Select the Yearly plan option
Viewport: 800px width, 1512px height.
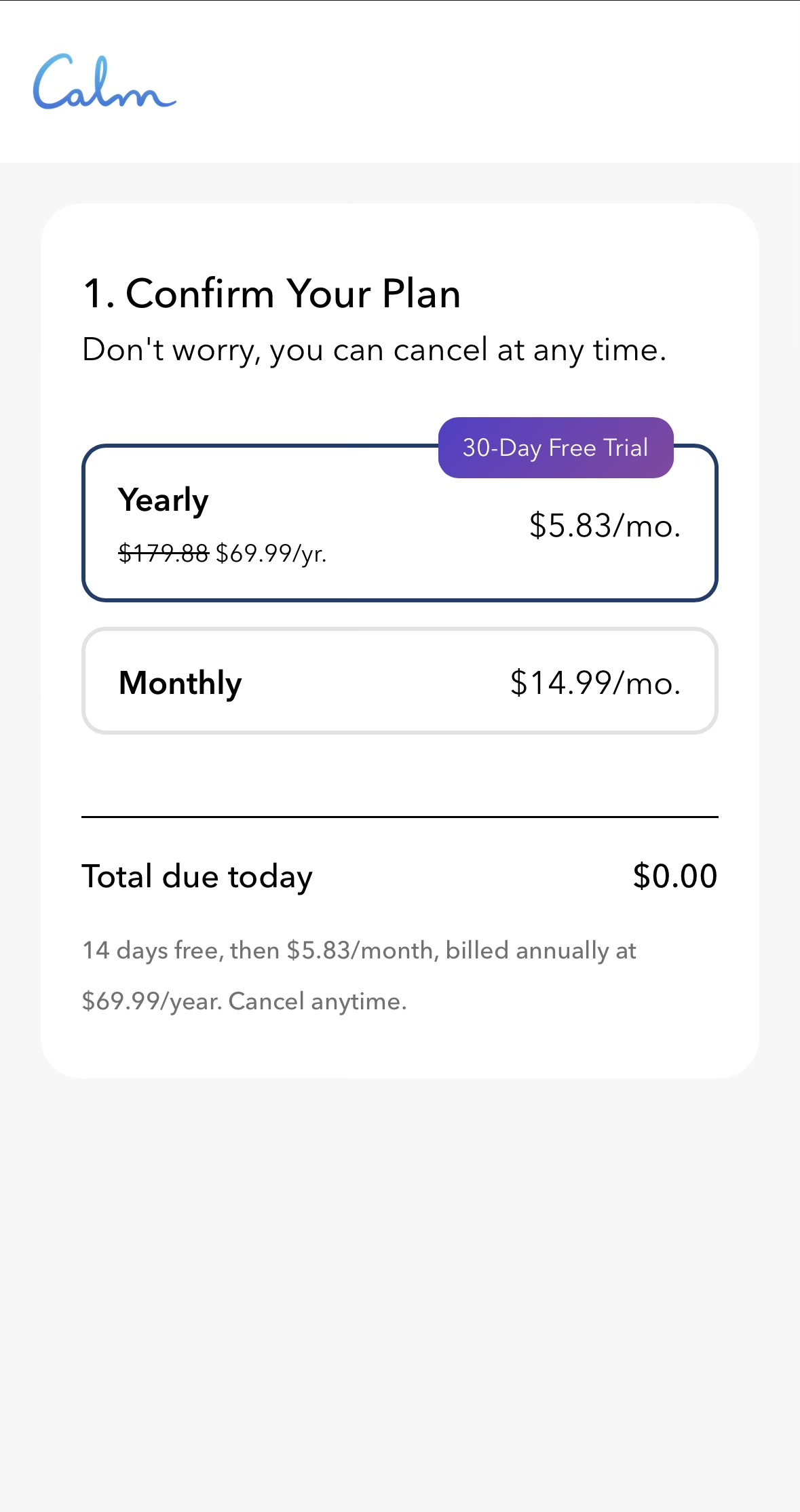coord(400,523)
